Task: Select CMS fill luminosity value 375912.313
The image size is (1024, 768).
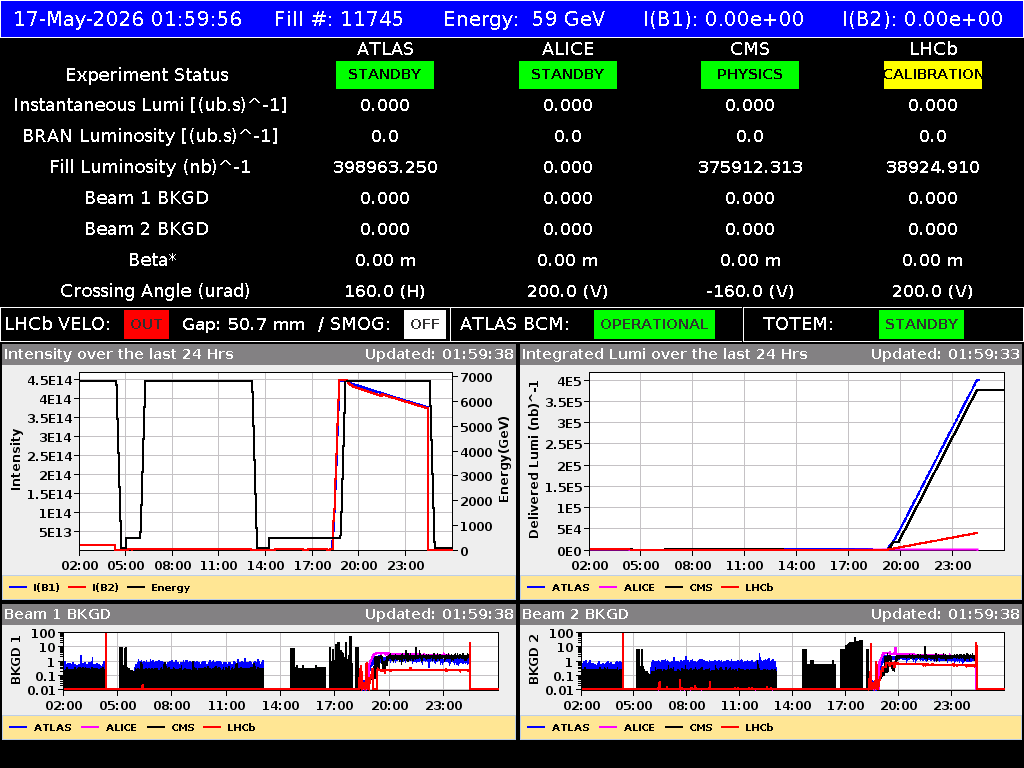Action: 750,167
